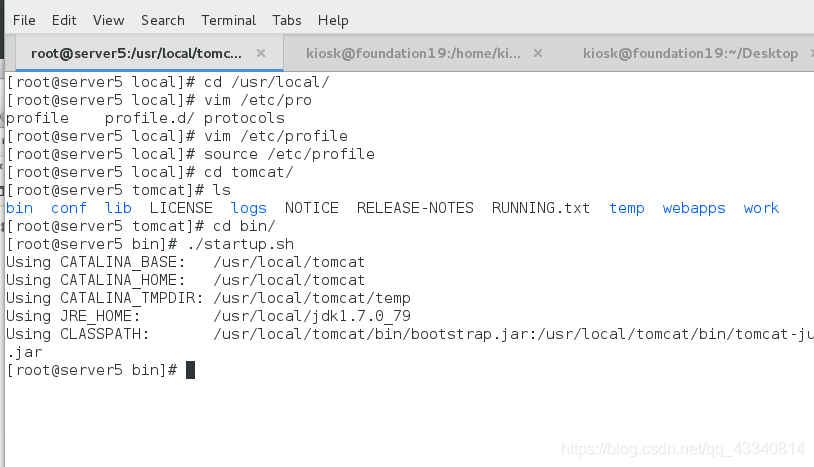Click the 'protocols' completion suggestion
The height and width of the screenshot is (467, 814).
click(x=244, y=118)
